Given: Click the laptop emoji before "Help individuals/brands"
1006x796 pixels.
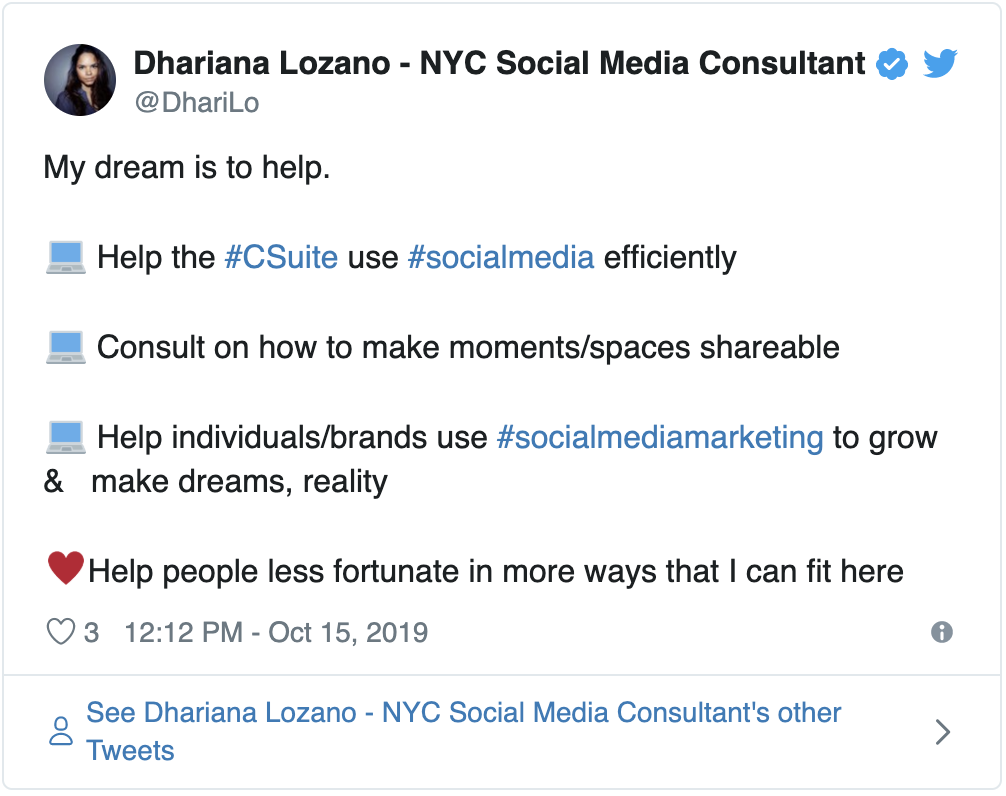Looking at the screenshot, I should click(66, 437).
